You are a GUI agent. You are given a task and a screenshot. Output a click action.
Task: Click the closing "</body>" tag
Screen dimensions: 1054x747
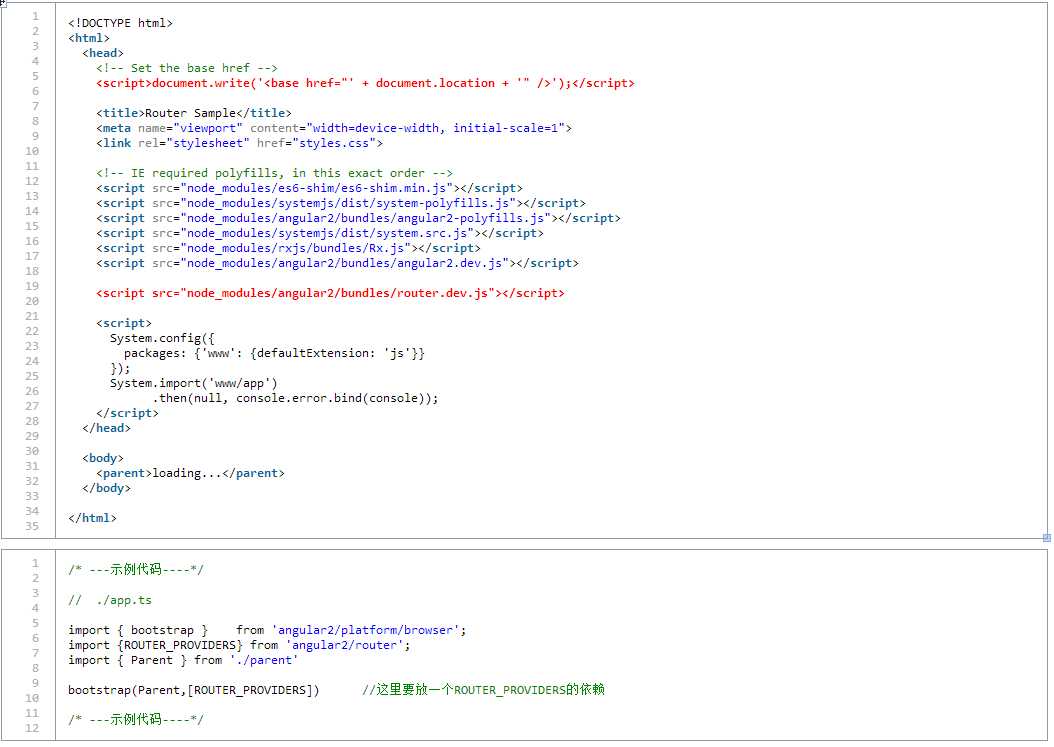click(x=106, y=488)
